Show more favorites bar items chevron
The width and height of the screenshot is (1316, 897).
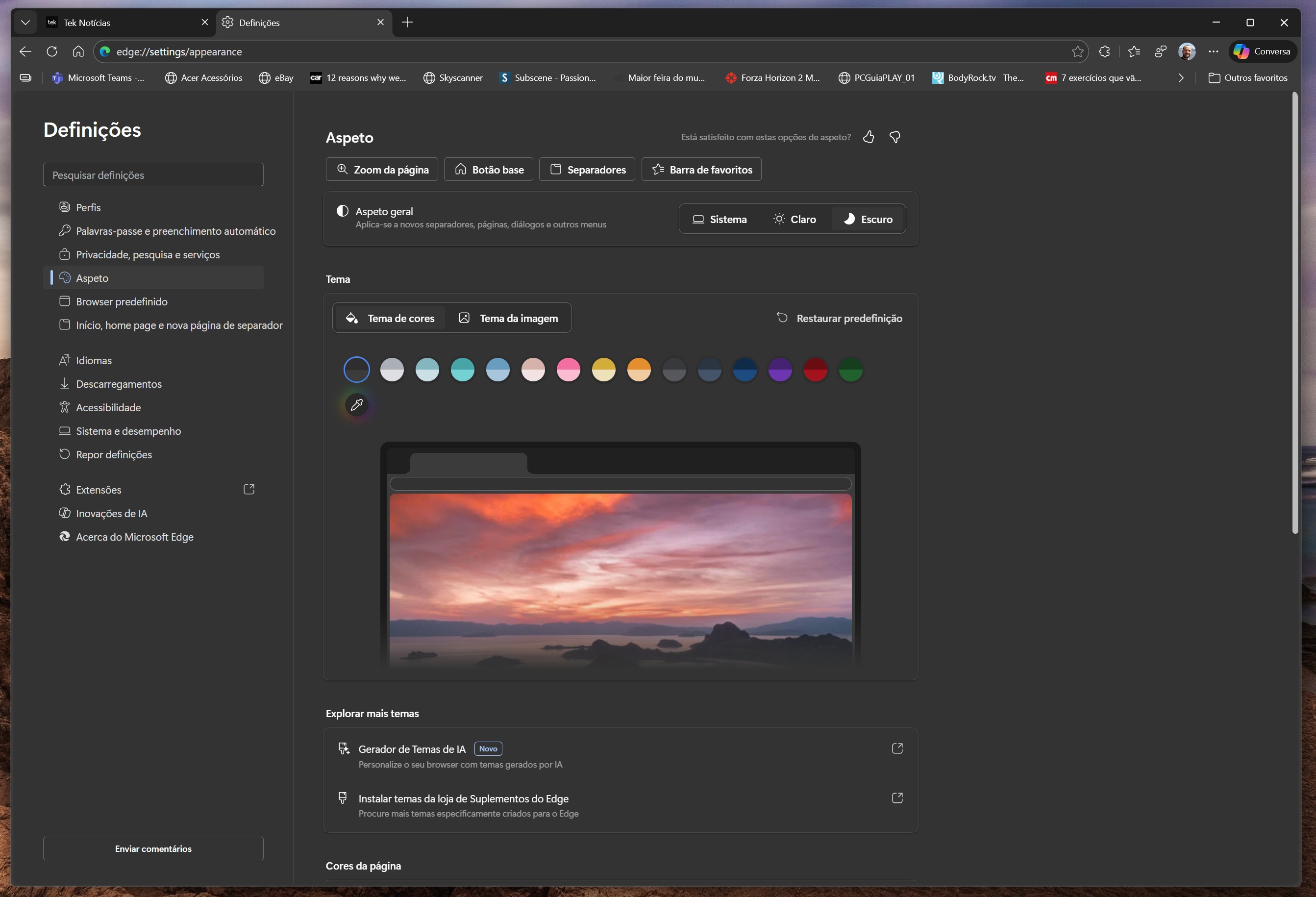click(x=1181, y=78)
